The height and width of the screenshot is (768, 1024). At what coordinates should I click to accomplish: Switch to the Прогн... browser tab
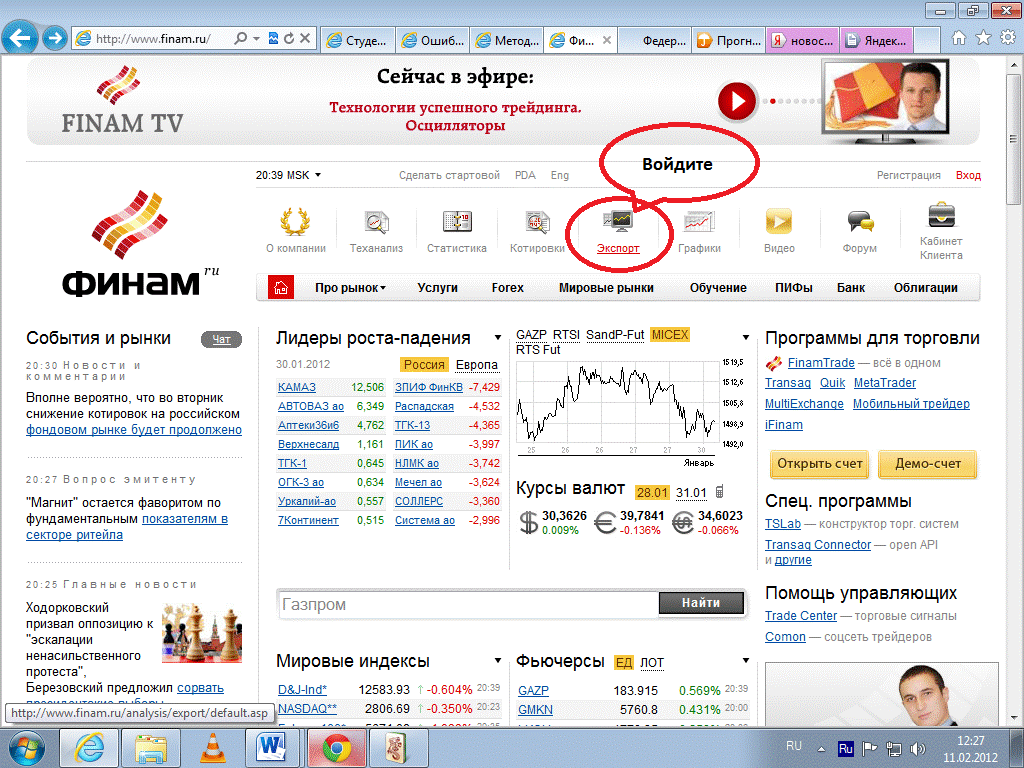[730, 40]
